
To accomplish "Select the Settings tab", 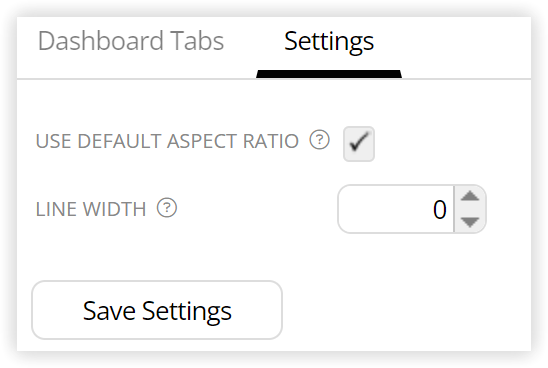I will pyautogui.click(x=329, y=42).
